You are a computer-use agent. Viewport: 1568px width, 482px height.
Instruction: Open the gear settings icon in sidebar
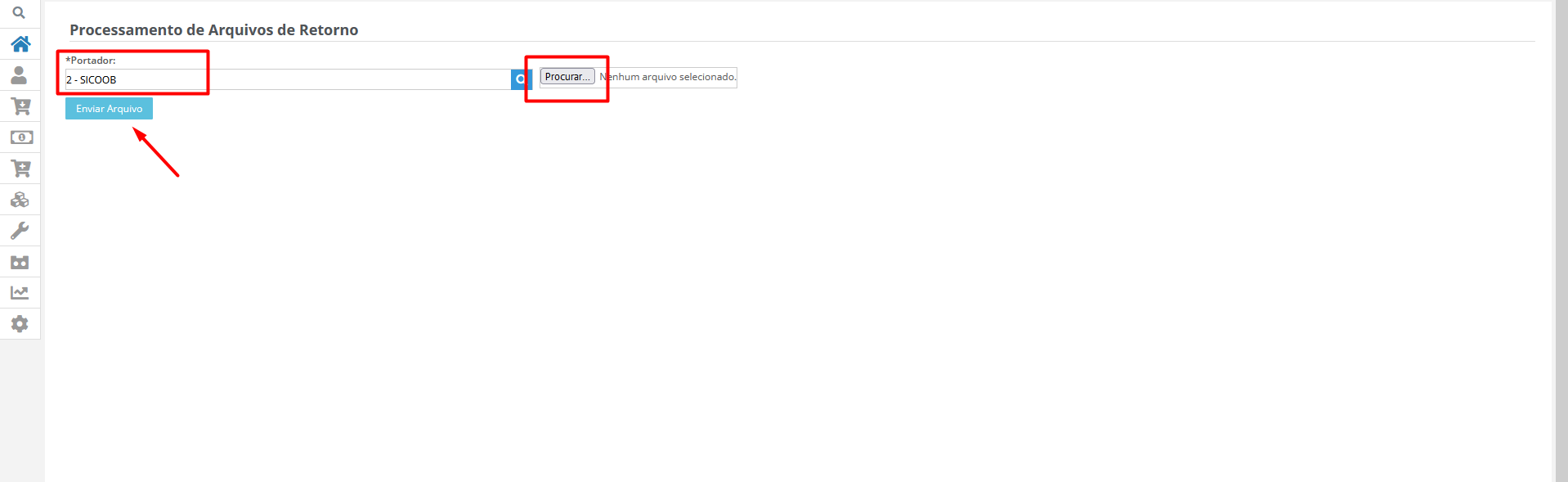(20, 324)
